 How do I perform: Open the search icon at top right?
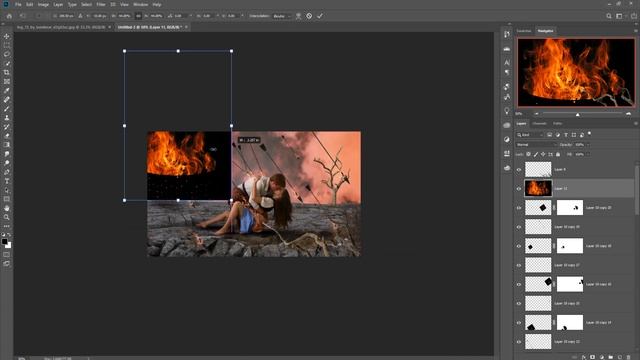point(609,16)
